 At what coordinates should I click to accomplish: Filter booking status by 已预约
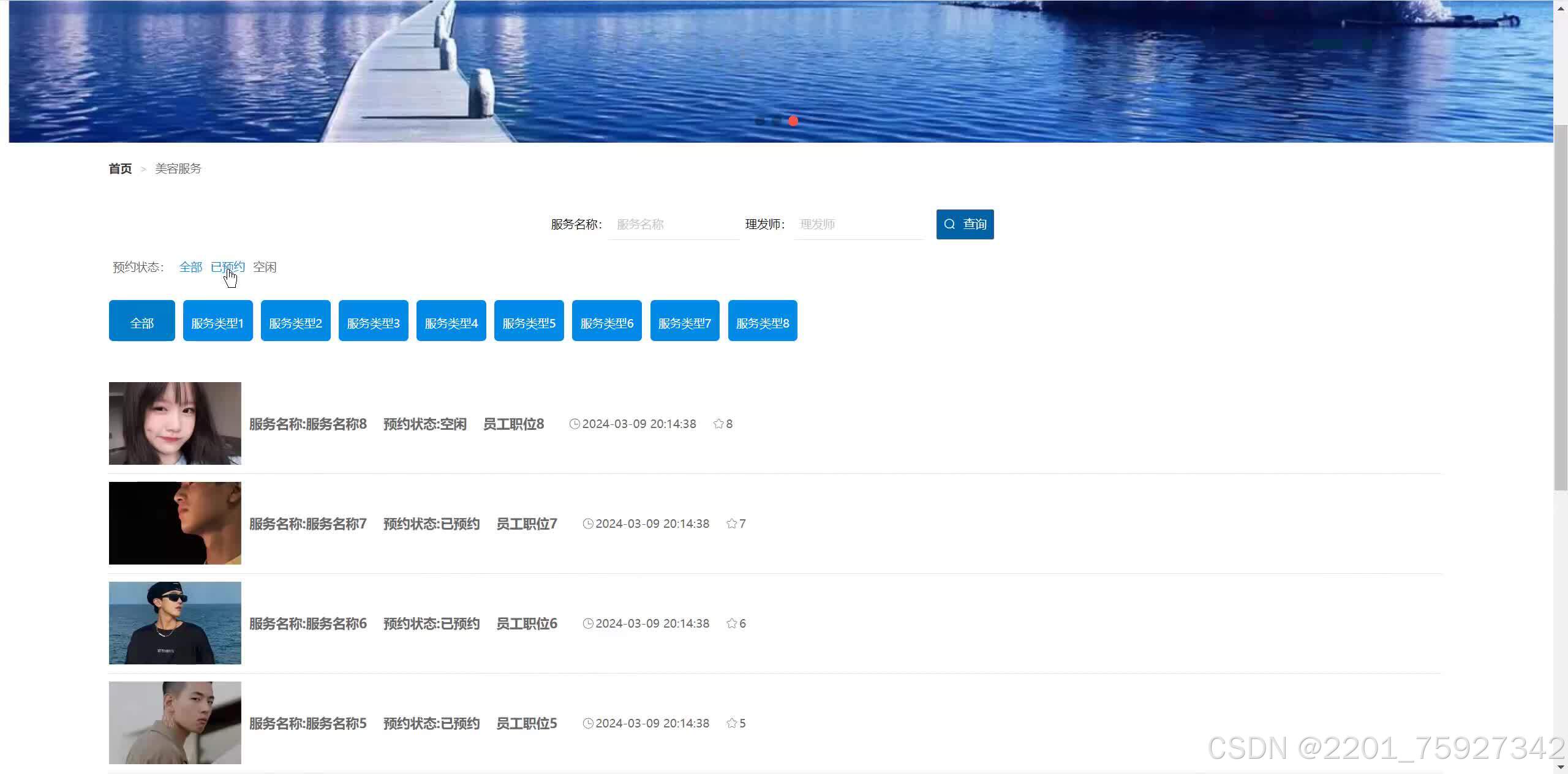pos(227,267)
